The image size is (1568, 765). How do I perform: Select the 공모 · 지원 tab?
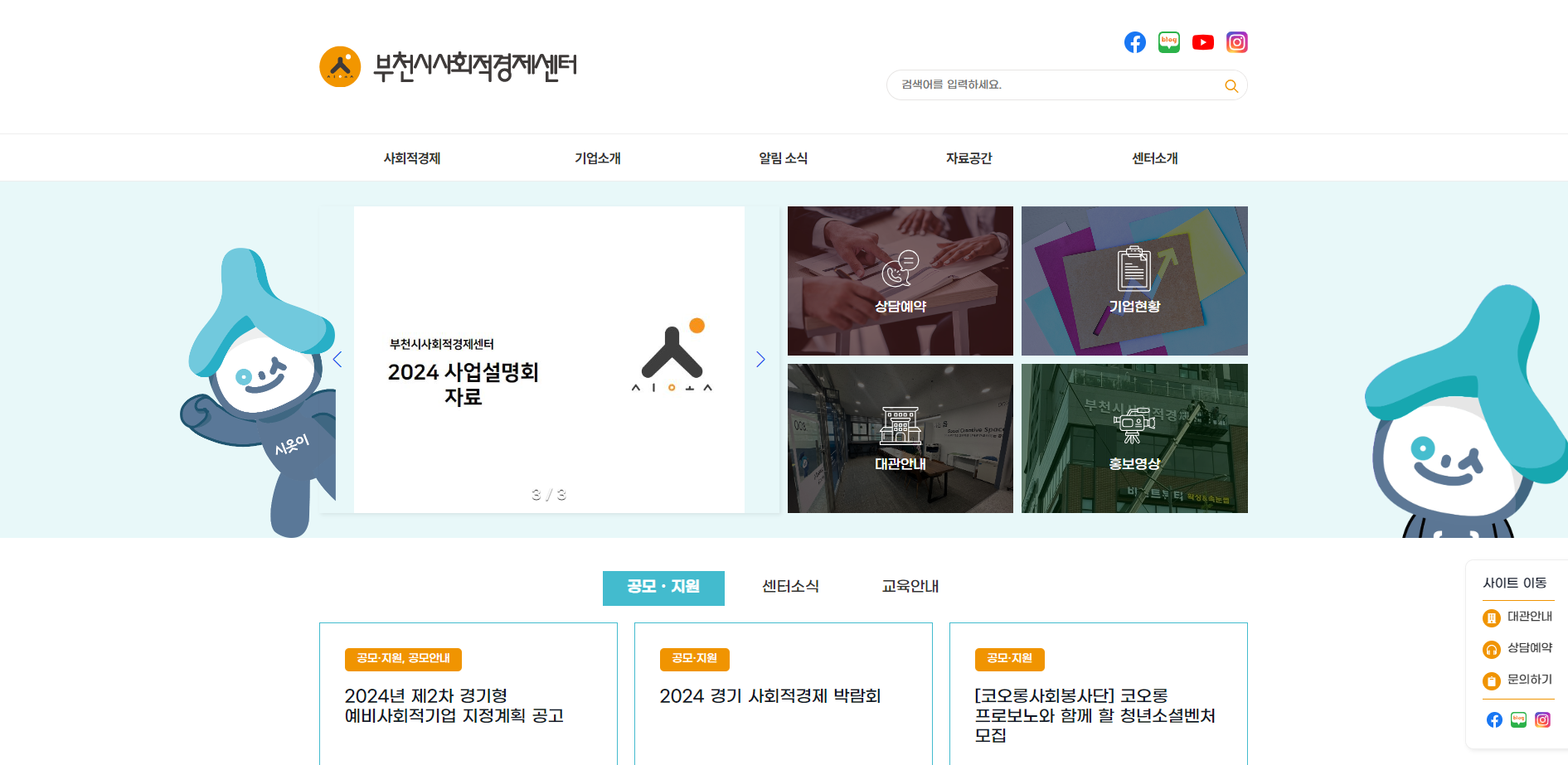tap(663, 588)
